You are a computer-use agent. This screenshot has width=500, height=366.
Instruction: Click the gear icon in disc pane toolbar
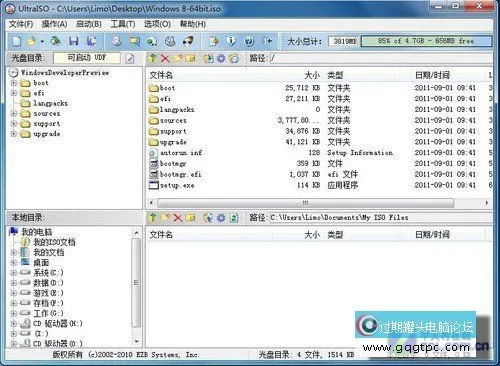[221, 59]
